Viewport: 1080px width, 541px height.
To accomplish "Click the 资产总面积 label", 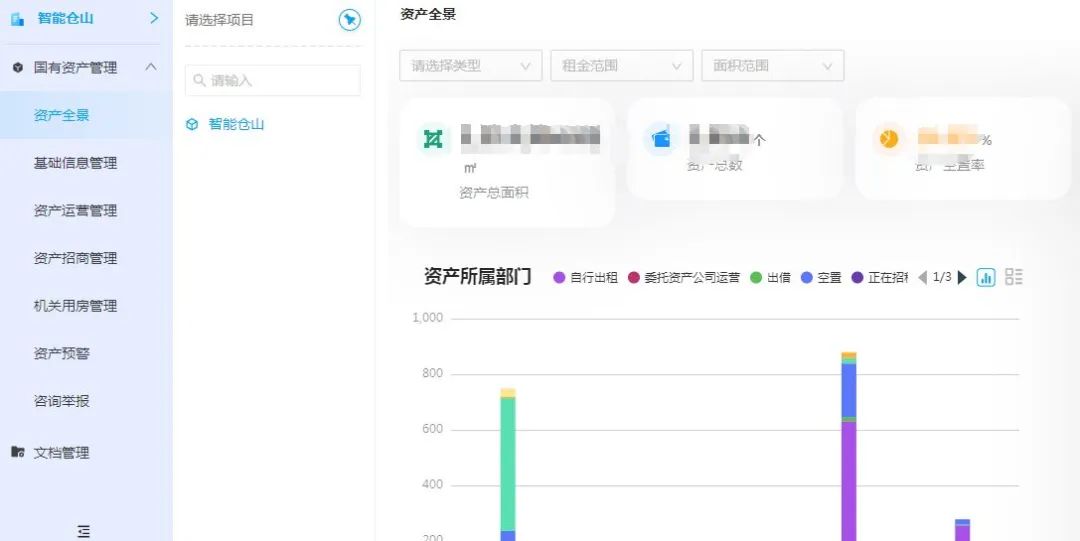I will click(494, 193).
